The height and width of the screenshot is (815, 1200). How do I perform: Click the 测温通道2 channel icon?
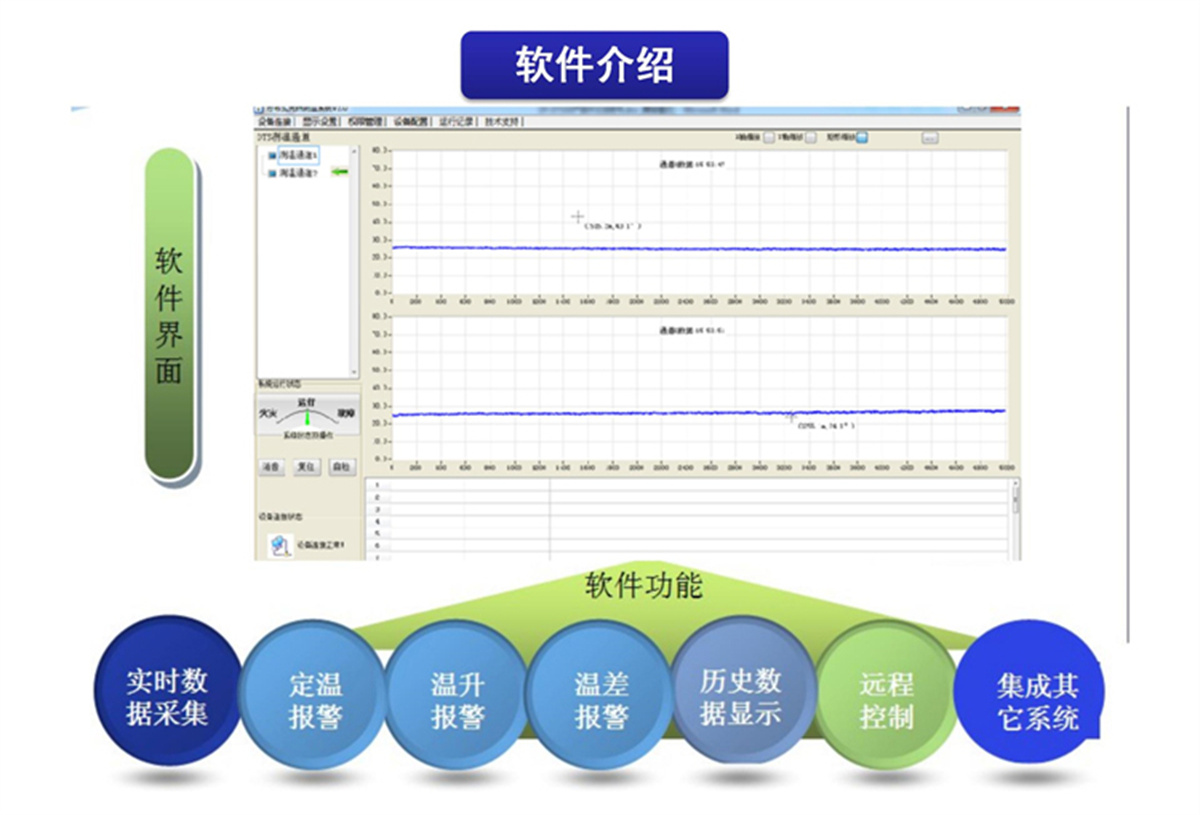coord(272,173)
